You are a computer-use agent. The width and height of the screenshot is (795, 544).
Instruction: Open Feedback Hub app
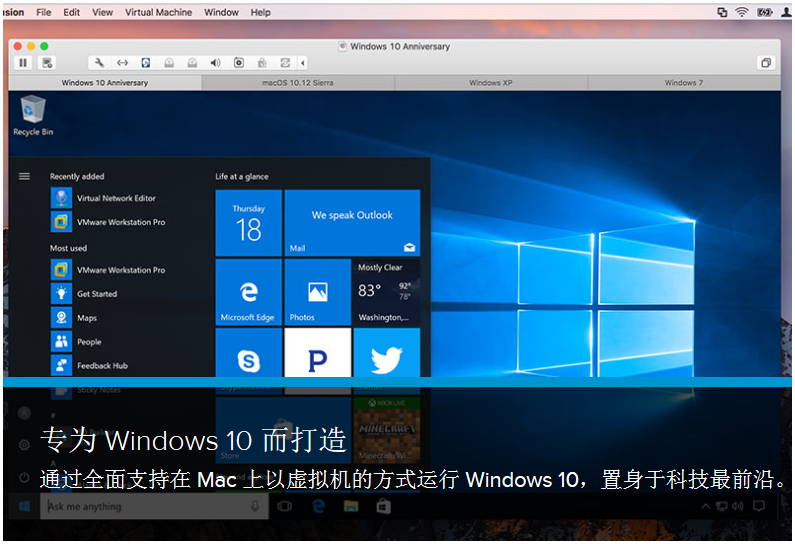coord(90,366)
